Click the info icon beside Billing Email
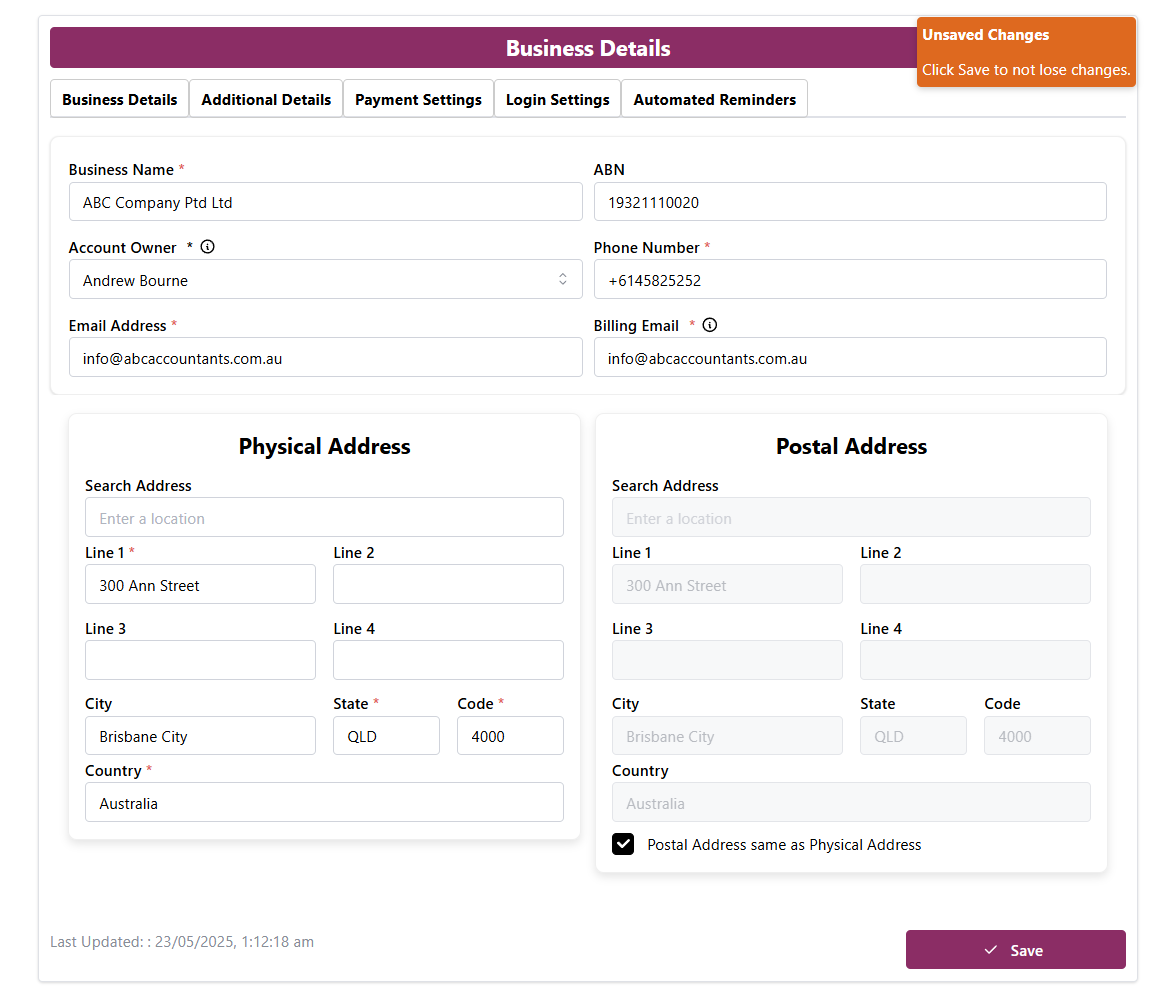Viewport: 1166px width, 1006px height. point(710,325)
